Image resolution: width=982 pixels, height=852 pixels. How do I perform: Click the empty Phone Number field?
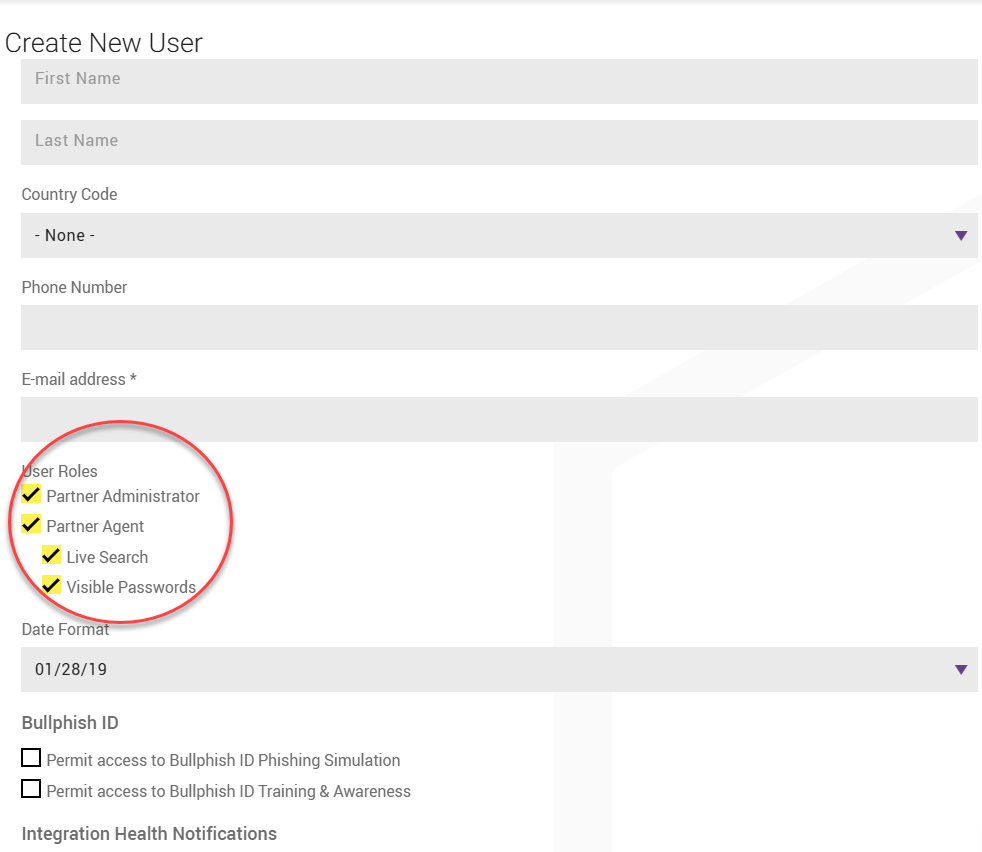(498, 327)
